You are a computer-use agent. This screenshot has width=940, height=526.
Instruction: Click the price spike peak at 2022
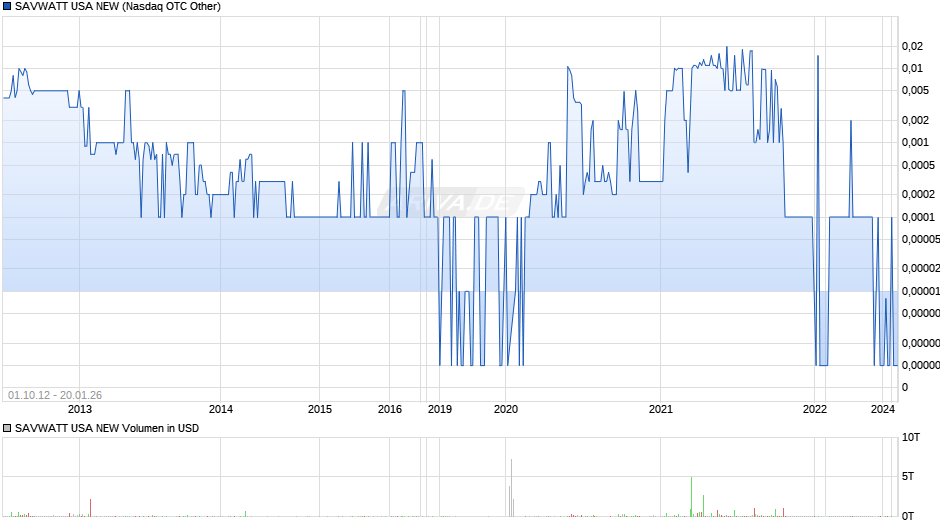tap(818, 56)
